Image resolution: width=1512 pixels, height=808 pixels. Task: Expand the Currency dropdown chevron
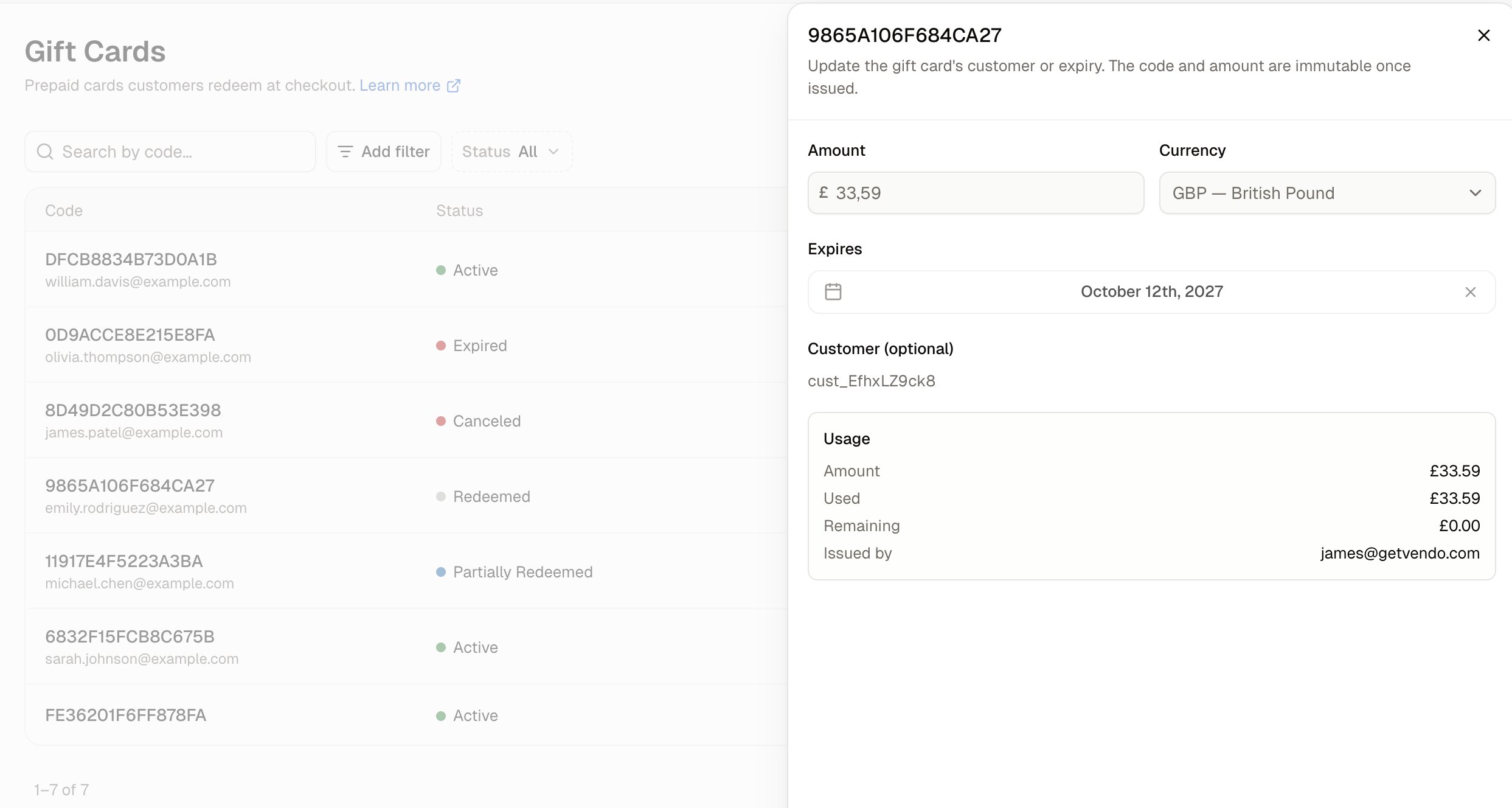coord(1475,193)
